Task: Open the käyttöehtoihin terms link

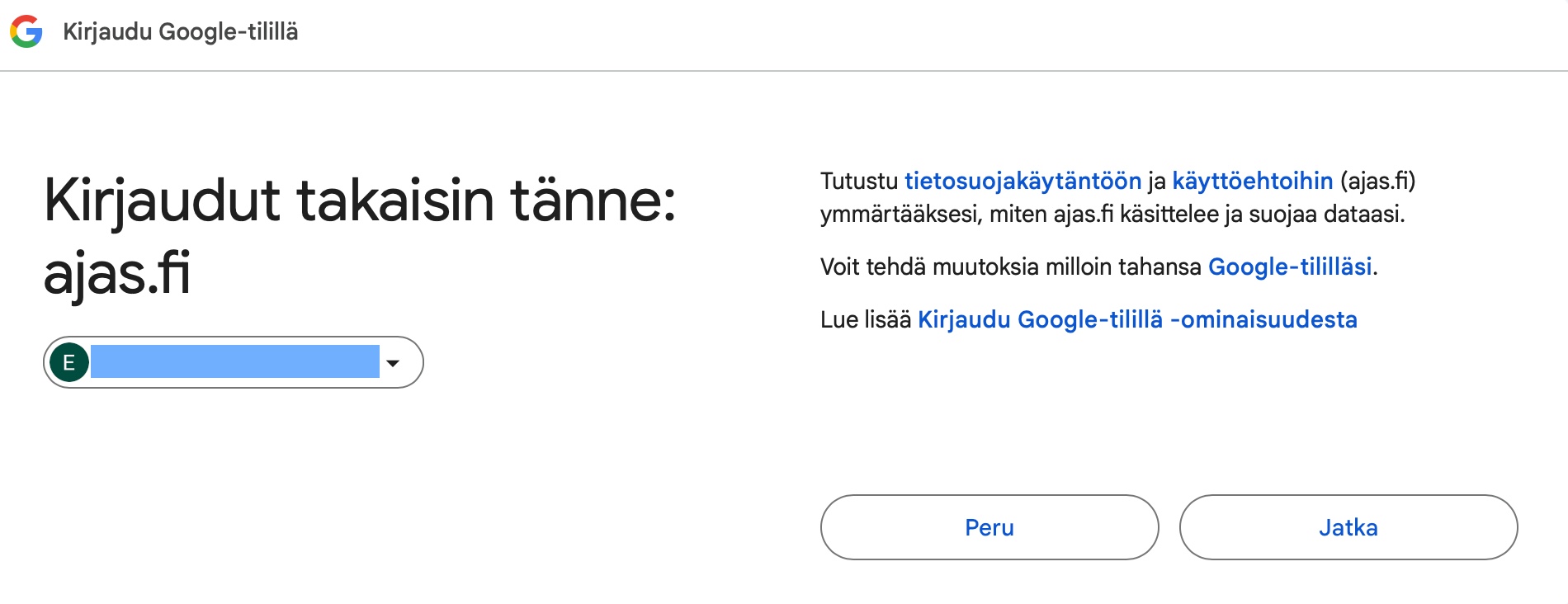Action: 1252,181
